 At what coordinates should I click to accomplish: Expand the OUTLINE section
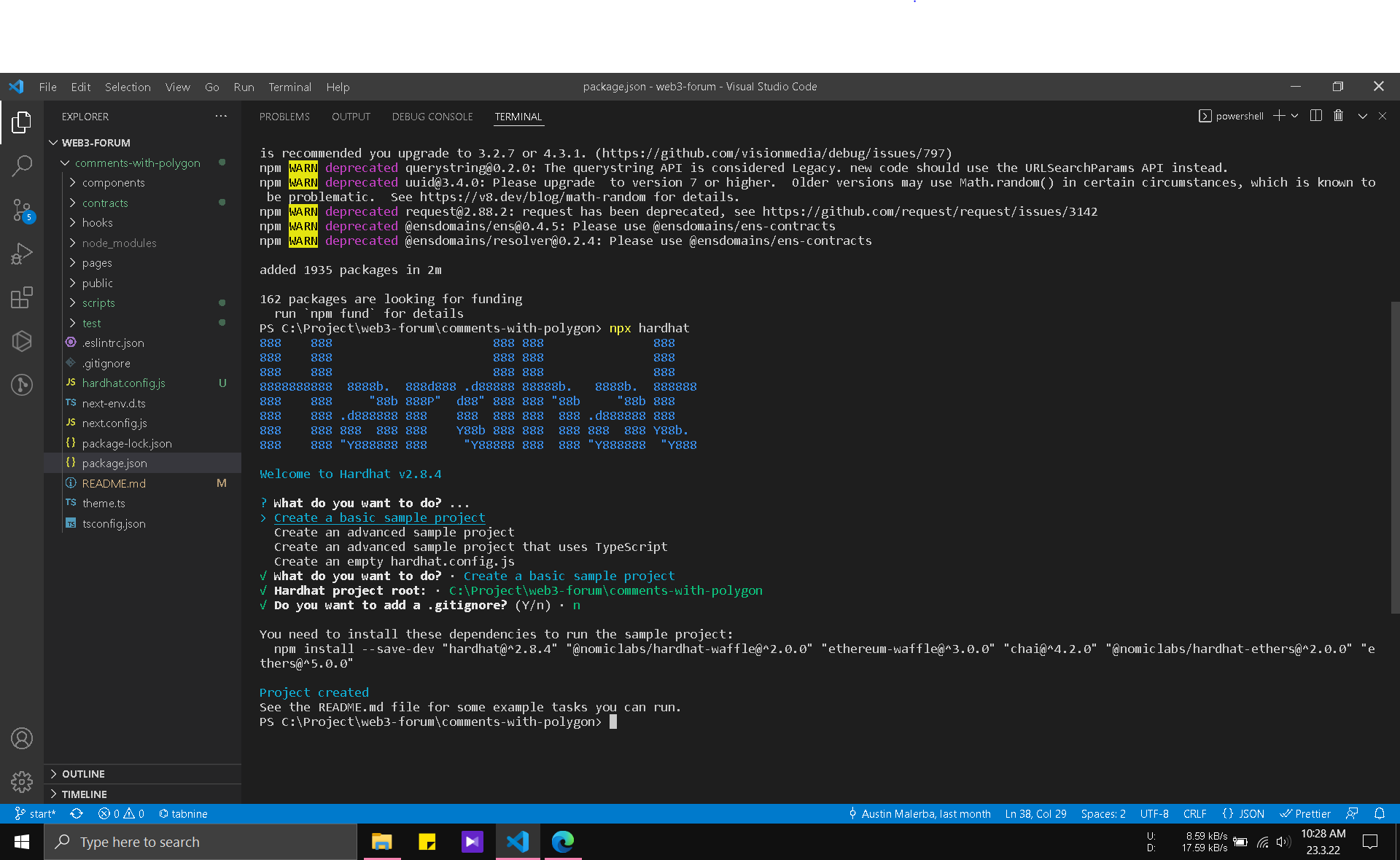tap(82, 773)
